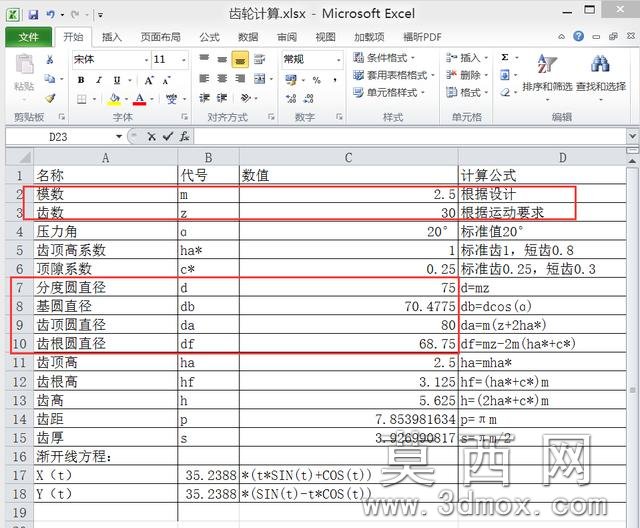Toggle wrap text icon
This screenshot has width=640, height=528.
click(259, 60)
